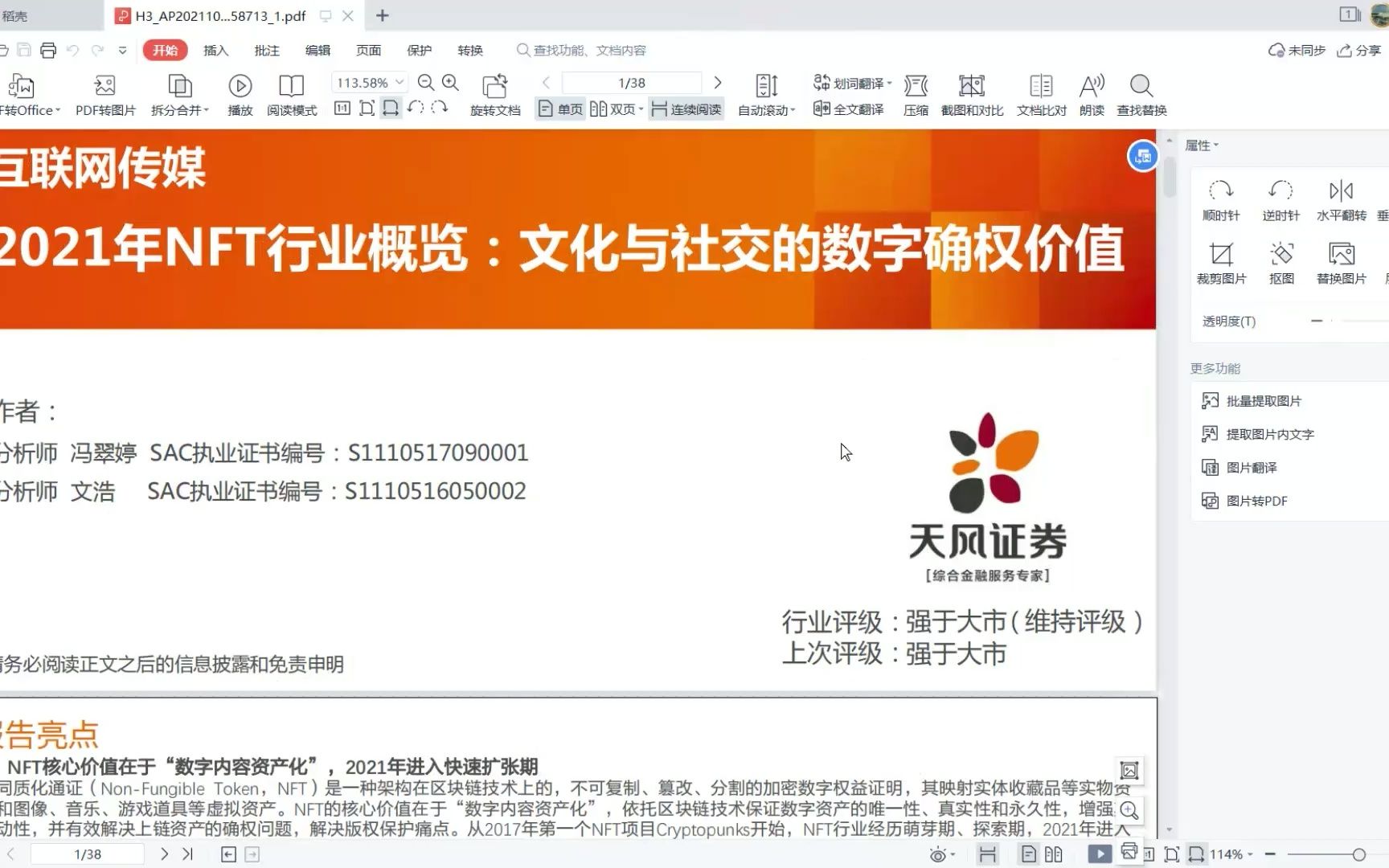Click the page number 1/38 field

[x=631, y=81]
